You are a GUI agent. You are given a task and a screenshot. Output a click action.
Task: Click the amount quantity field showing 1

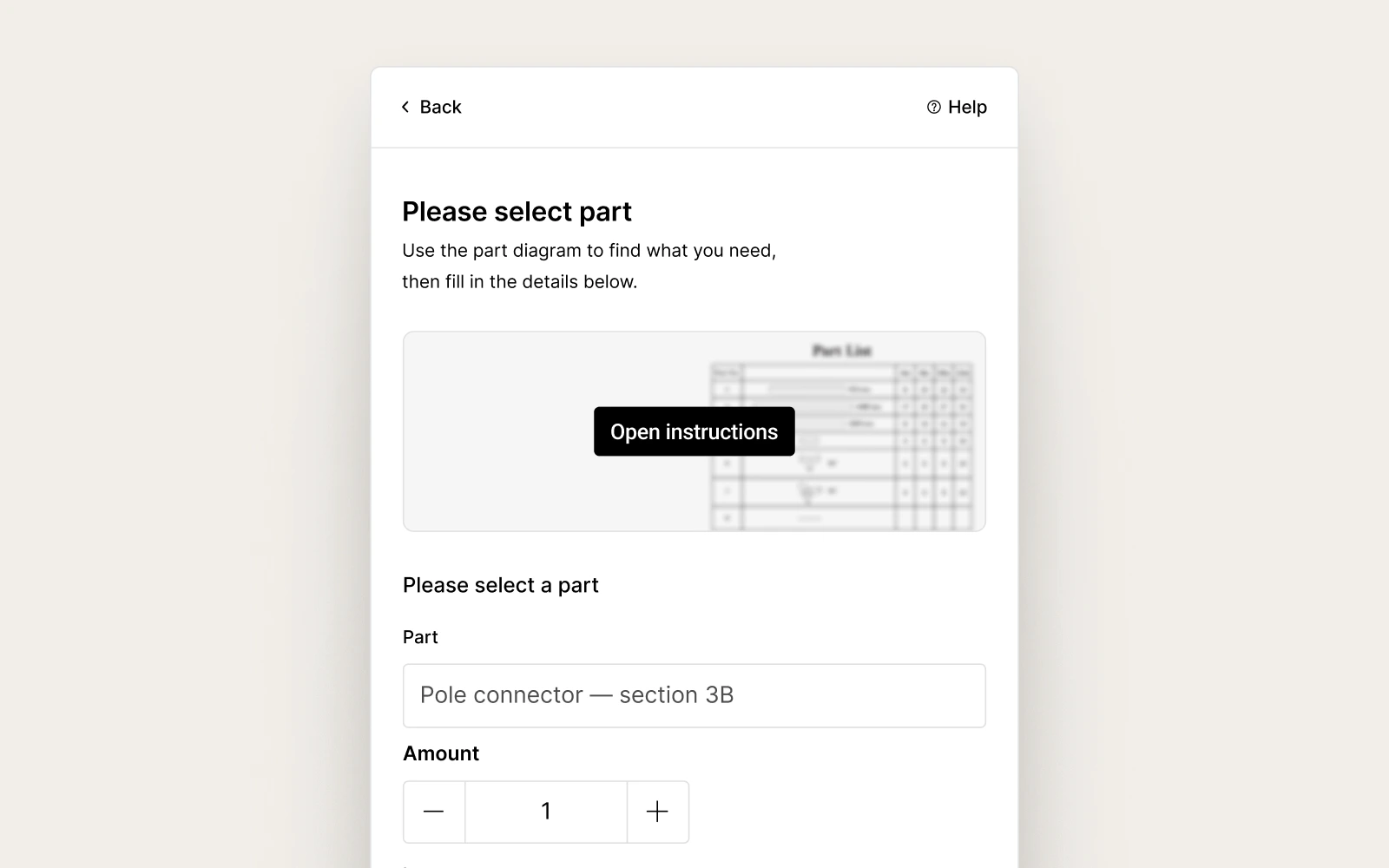coord(546,812)
